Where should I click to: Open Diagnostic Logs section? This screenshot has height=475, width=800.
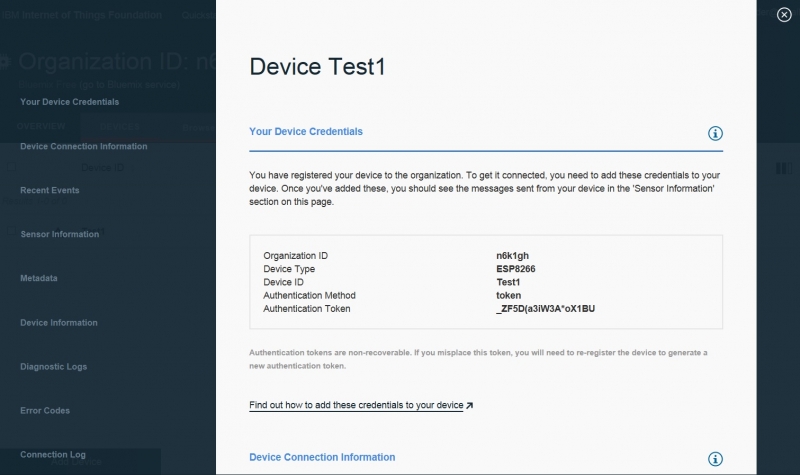pyautogui.click(x=54, y=367)
